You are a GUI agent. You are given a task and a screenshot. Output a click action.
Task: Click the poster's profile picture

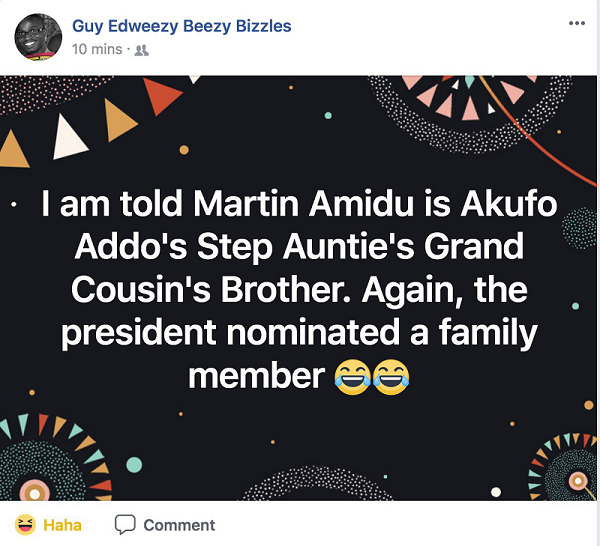[x=37, y=37]
